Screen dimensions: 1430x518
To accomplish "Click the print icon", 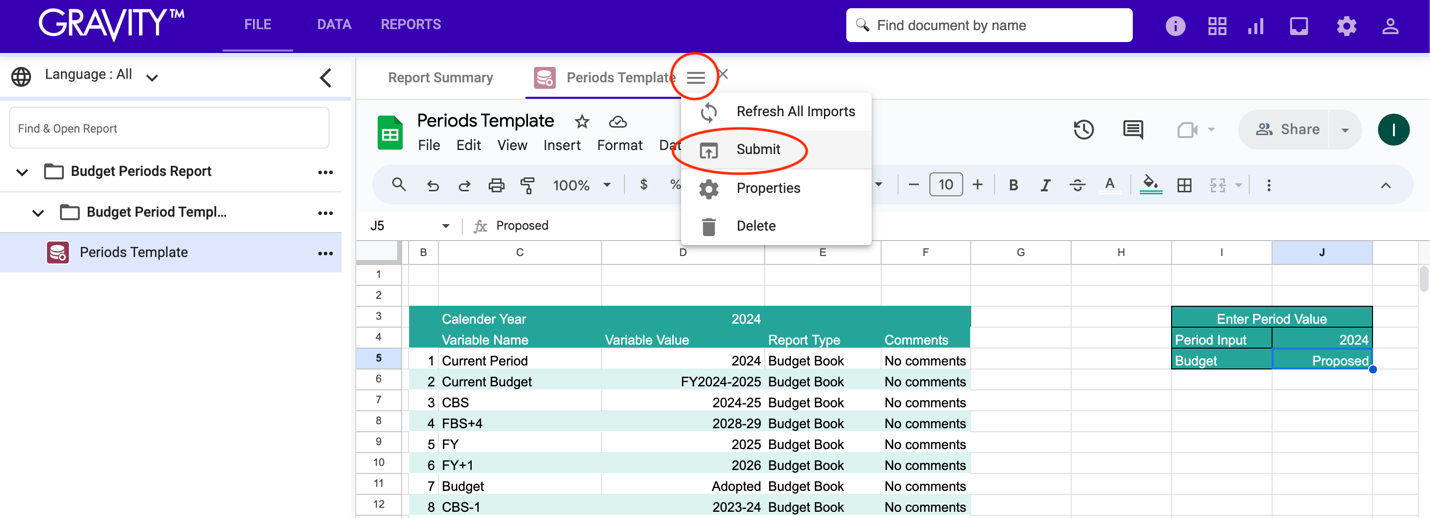I will pos(496,185).
